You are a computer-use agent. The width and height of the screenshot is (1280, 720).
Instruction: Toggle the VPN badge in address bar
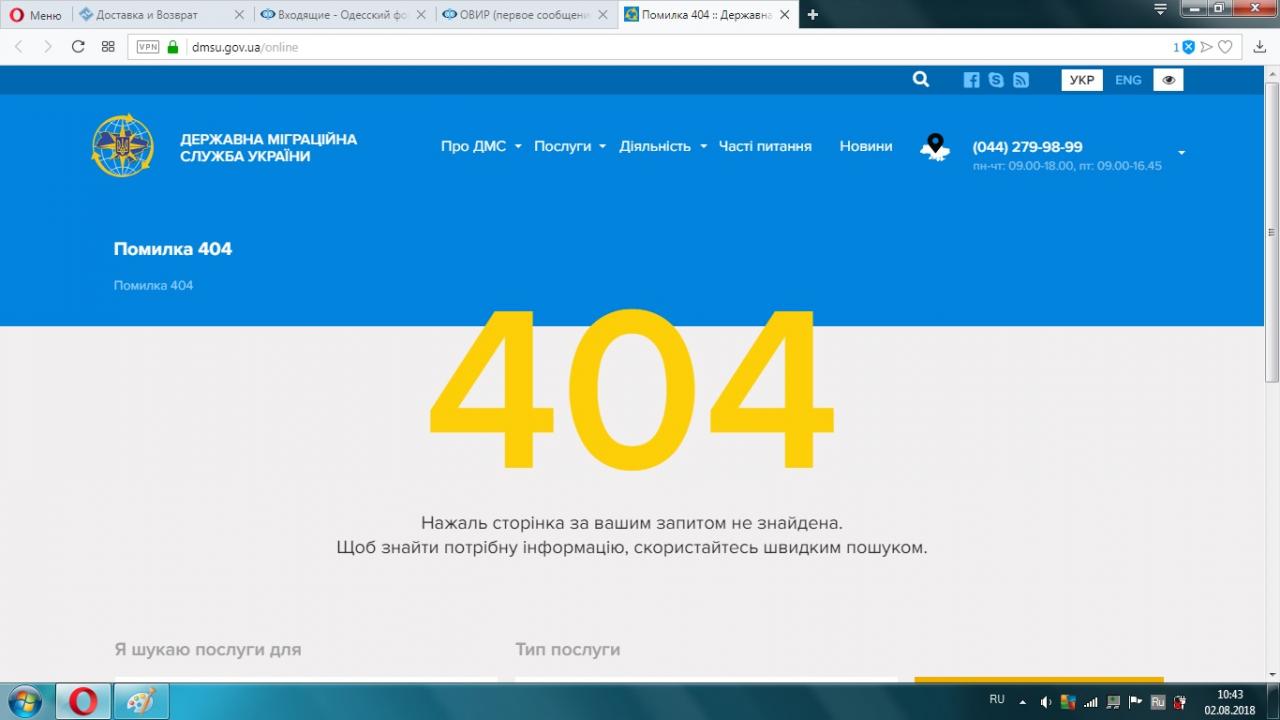[148, 47]
